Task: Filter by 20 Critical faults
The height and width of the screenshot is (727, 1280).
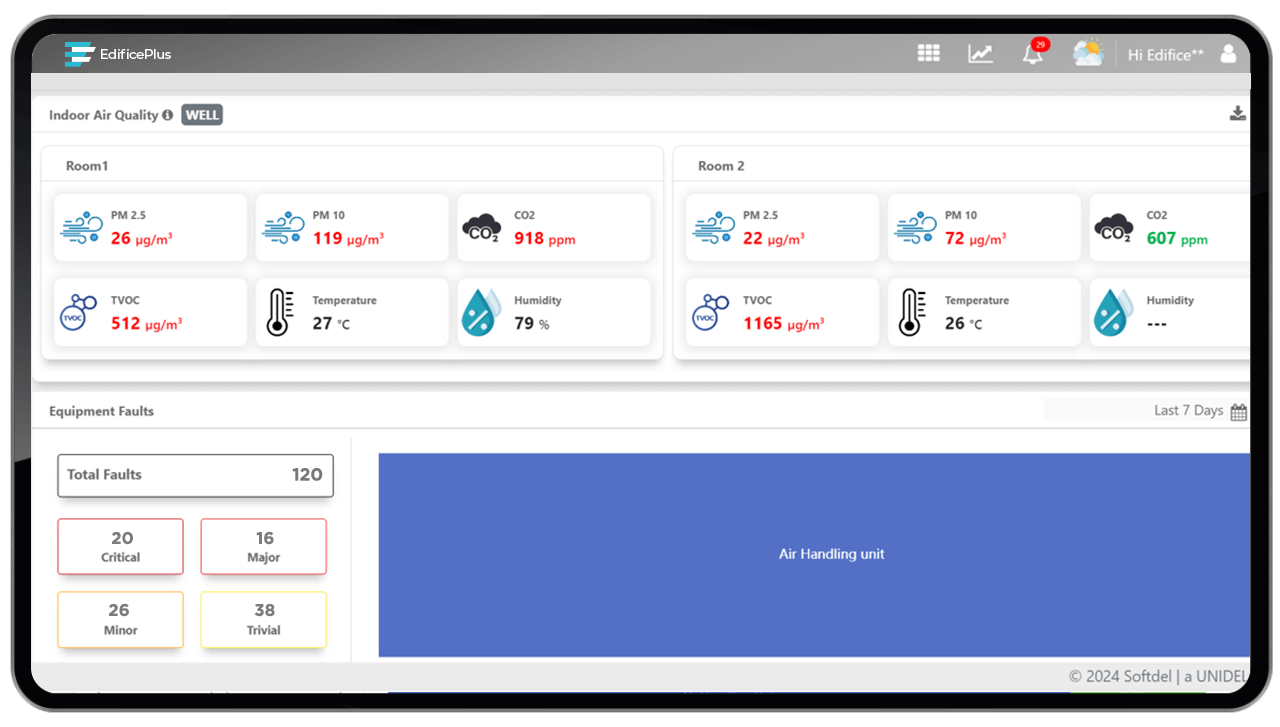Action: pos(121,546)
